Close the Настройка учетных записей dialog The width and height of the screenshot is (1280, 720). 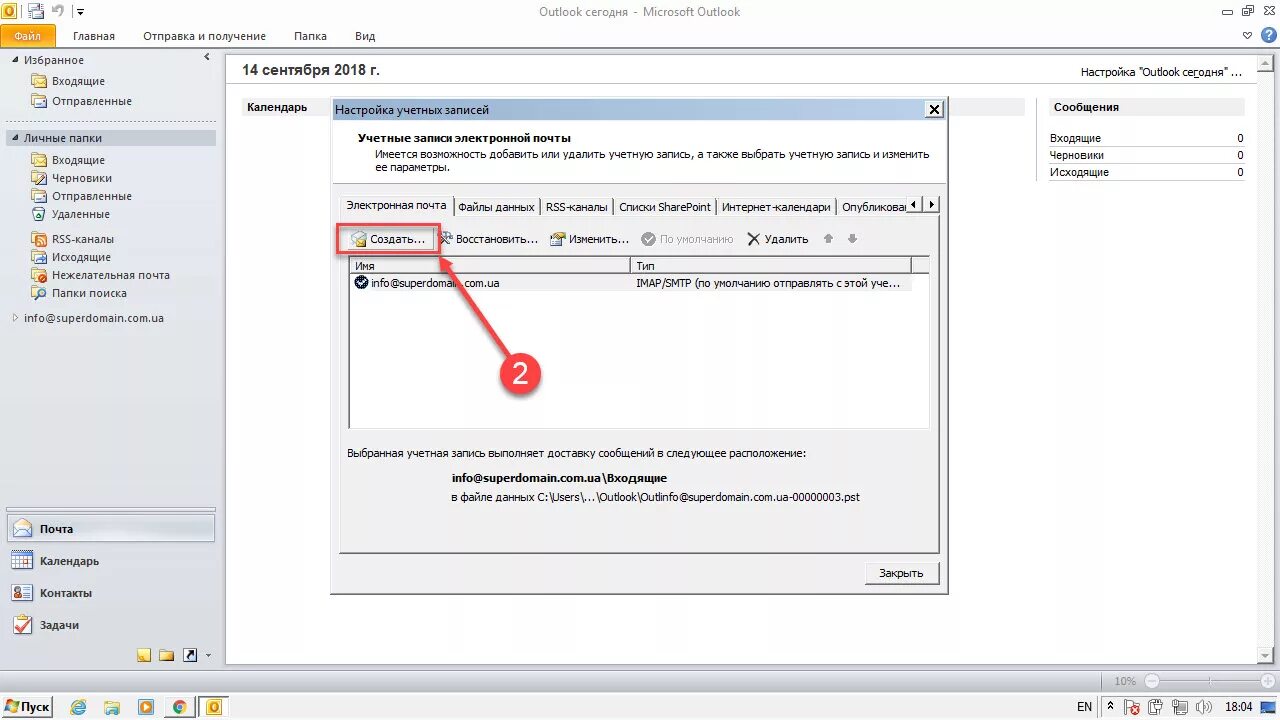(x=934, y=109)
